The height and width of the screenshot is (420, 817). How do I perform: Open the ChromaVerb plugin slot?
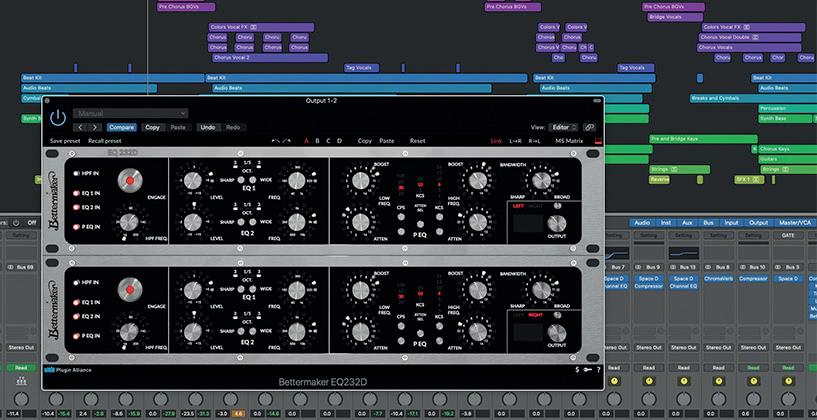tap(718, 279)
